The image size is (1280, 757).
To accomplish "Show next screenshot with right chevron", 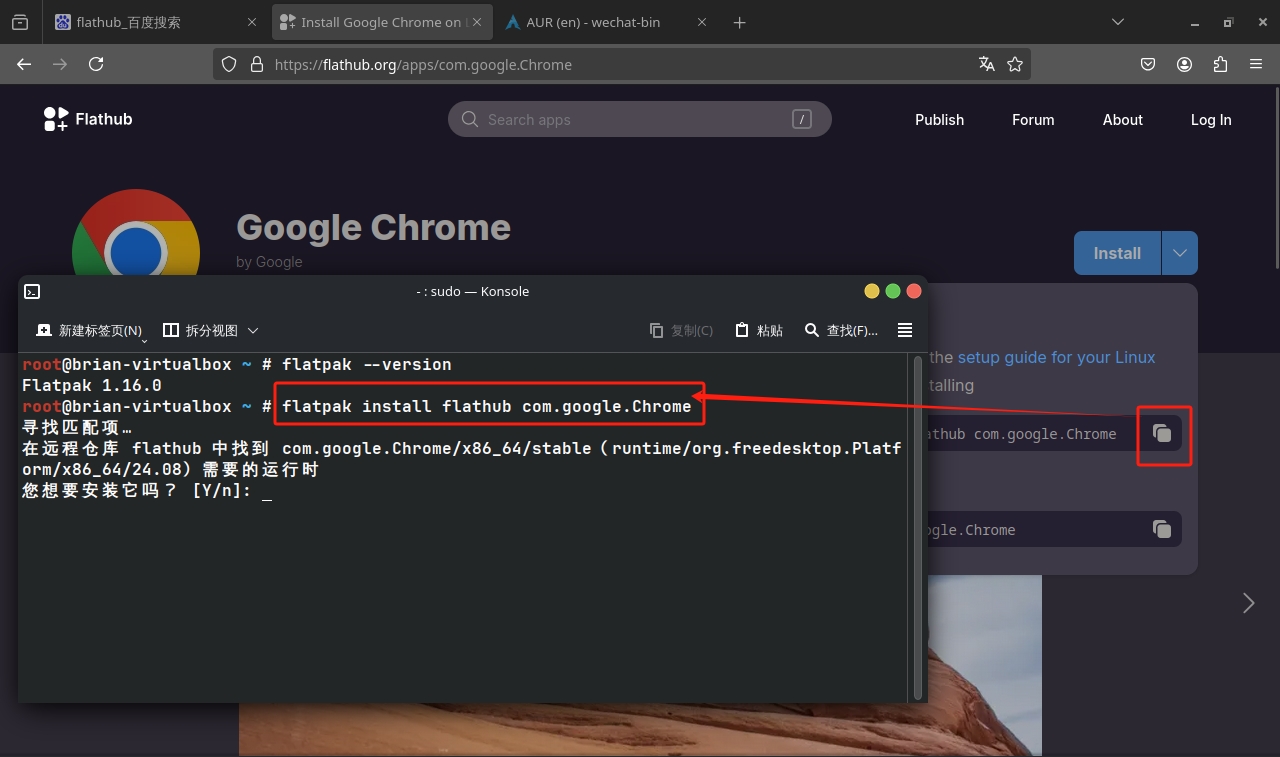I will [1248, 602].
